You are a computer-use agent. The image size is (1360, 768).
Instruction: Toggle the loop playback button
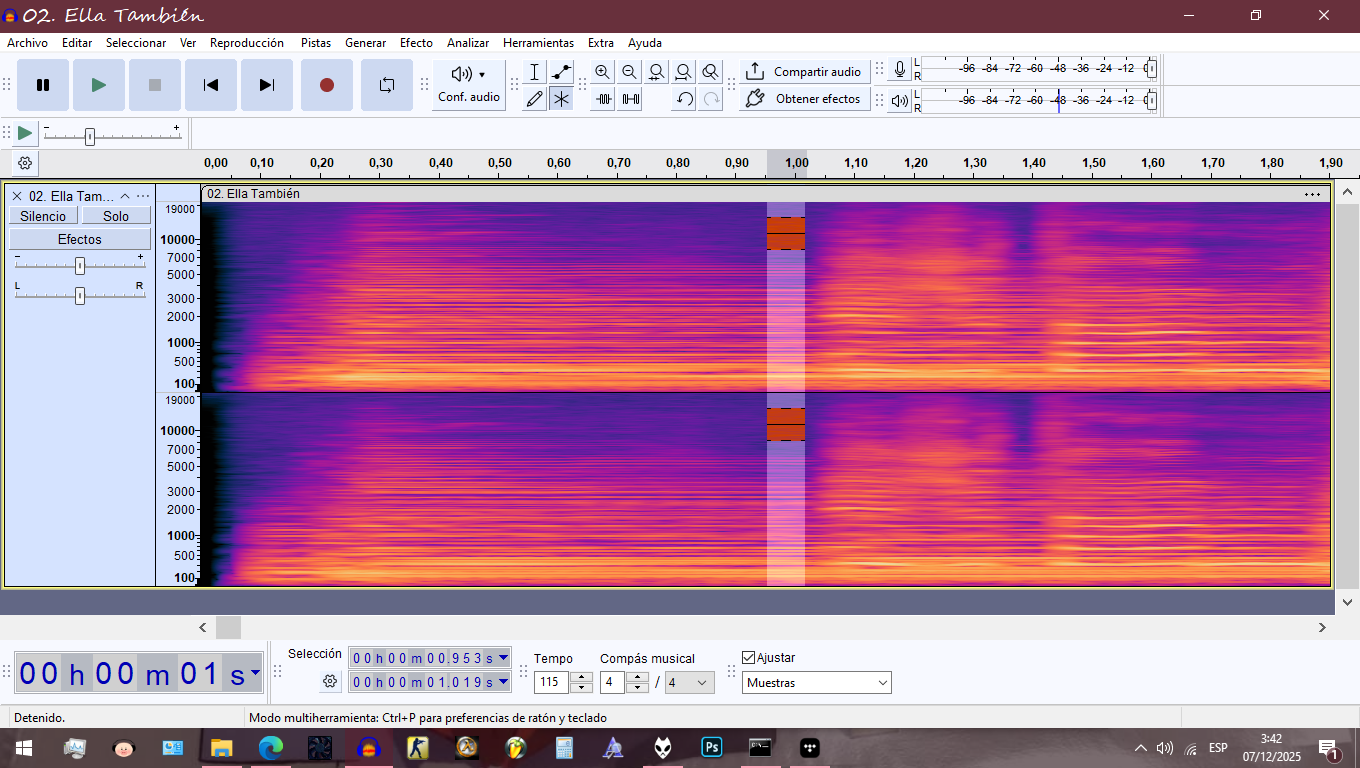pyautogui.click(x=387, y=85)
